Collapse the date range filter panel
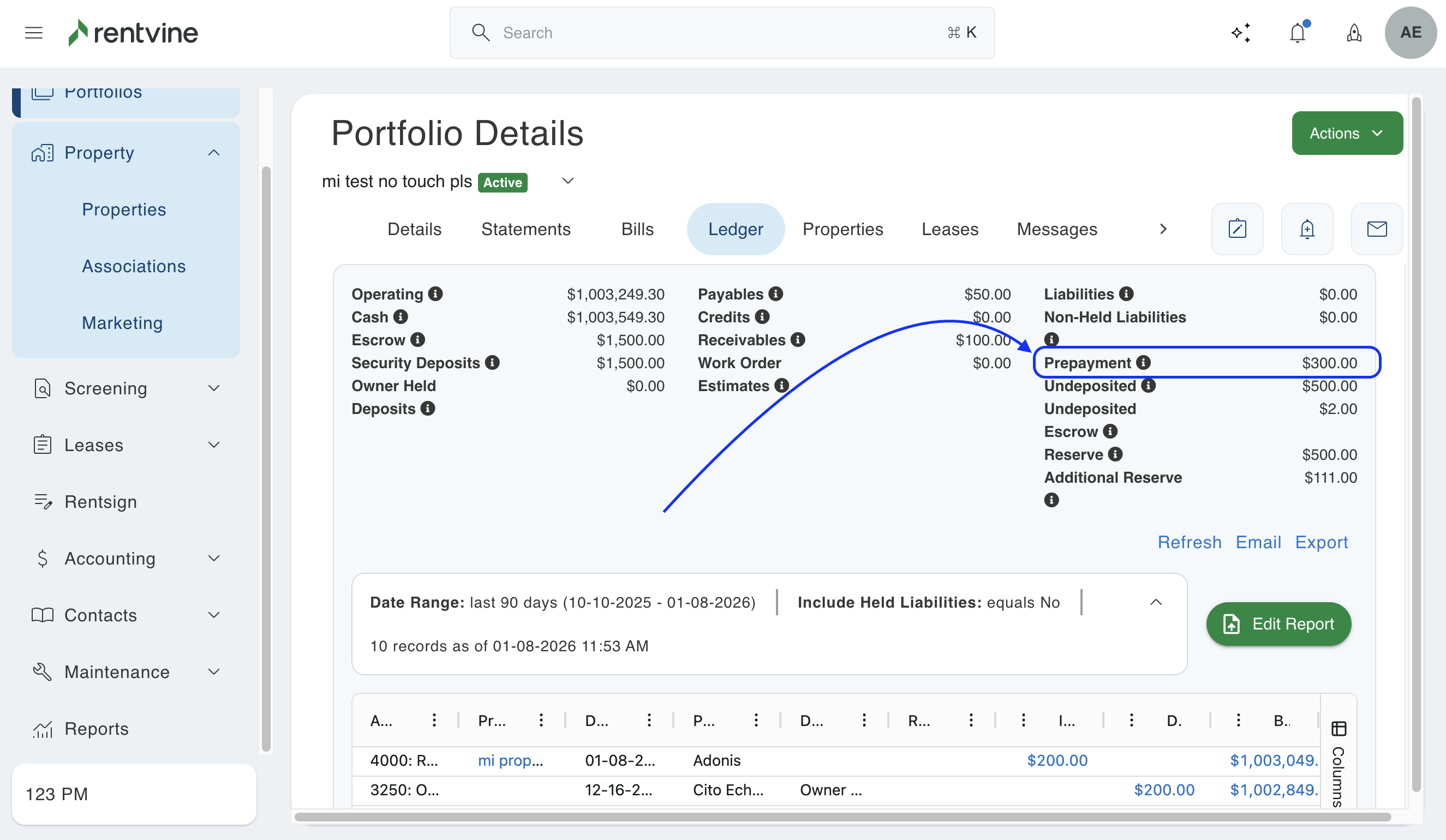The image size is (1446, 840). 1156,603
